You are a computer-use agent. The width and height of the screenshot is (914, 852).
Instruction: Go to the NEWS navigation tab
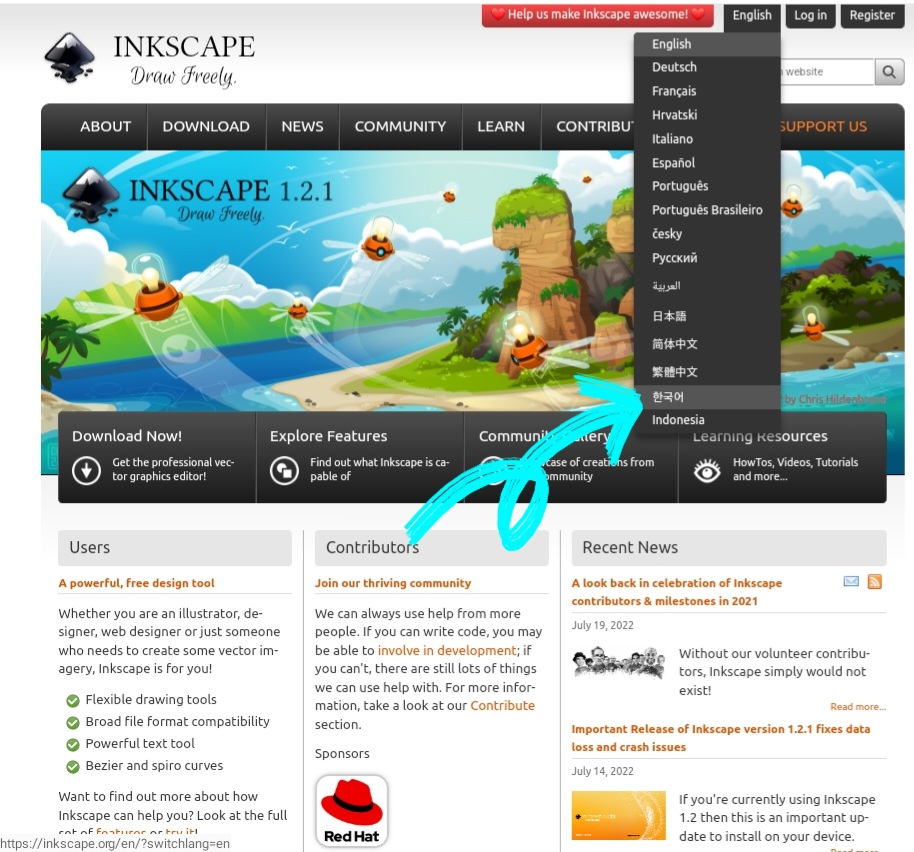tap(302, 126)
